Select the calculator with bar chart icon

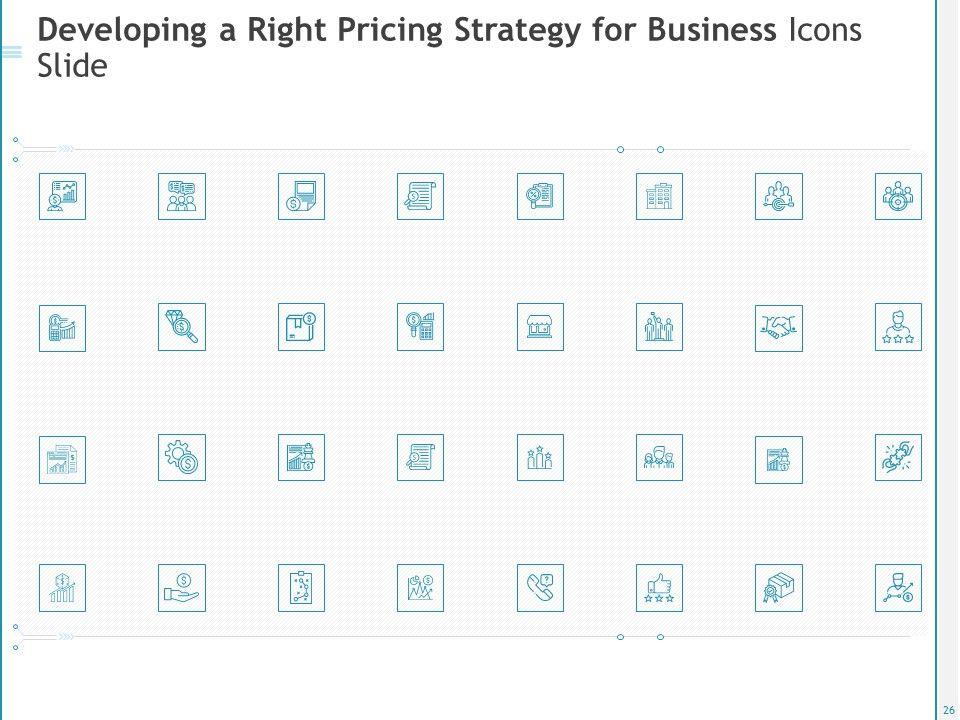[x=62, y=327]
